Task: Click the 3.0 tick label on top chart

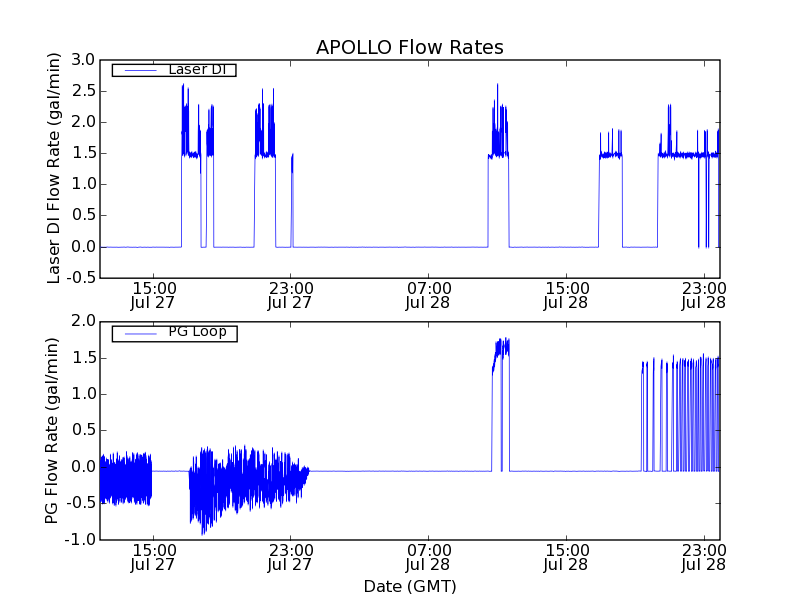Action: pos(83,60)
